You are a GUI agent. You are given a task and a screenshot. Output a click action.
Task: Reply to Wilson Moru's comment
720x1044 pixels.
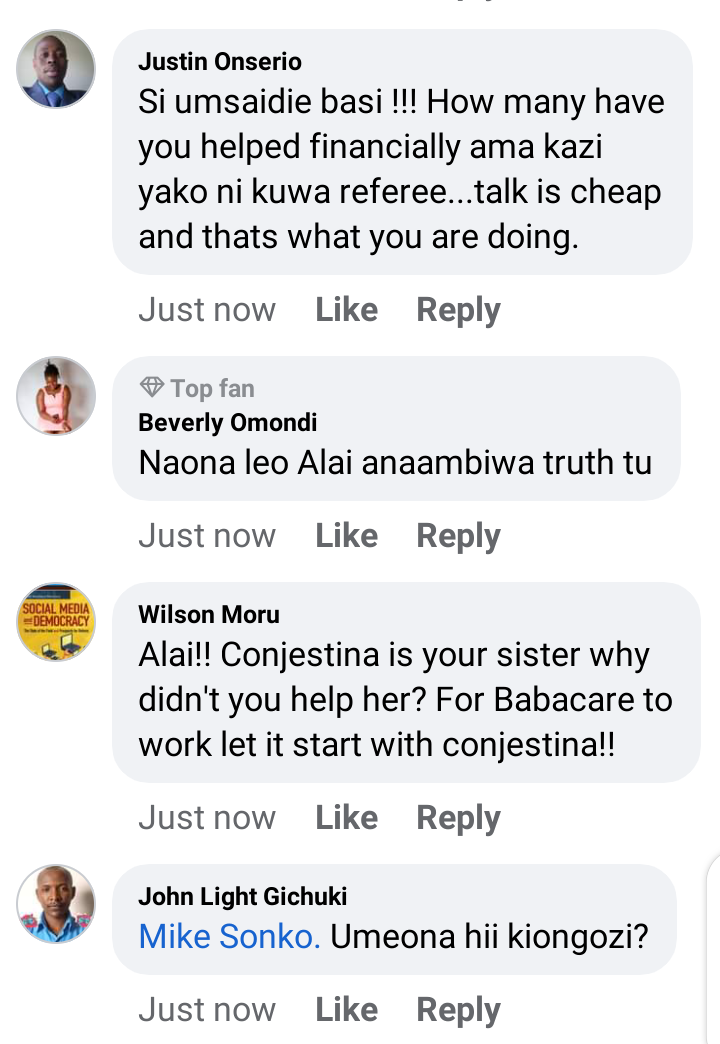tap(458, 819)
